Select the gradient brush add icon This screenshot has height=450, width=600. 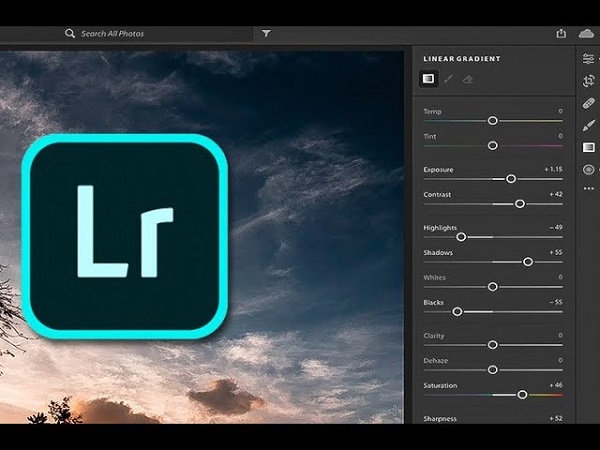pos(448,79)
